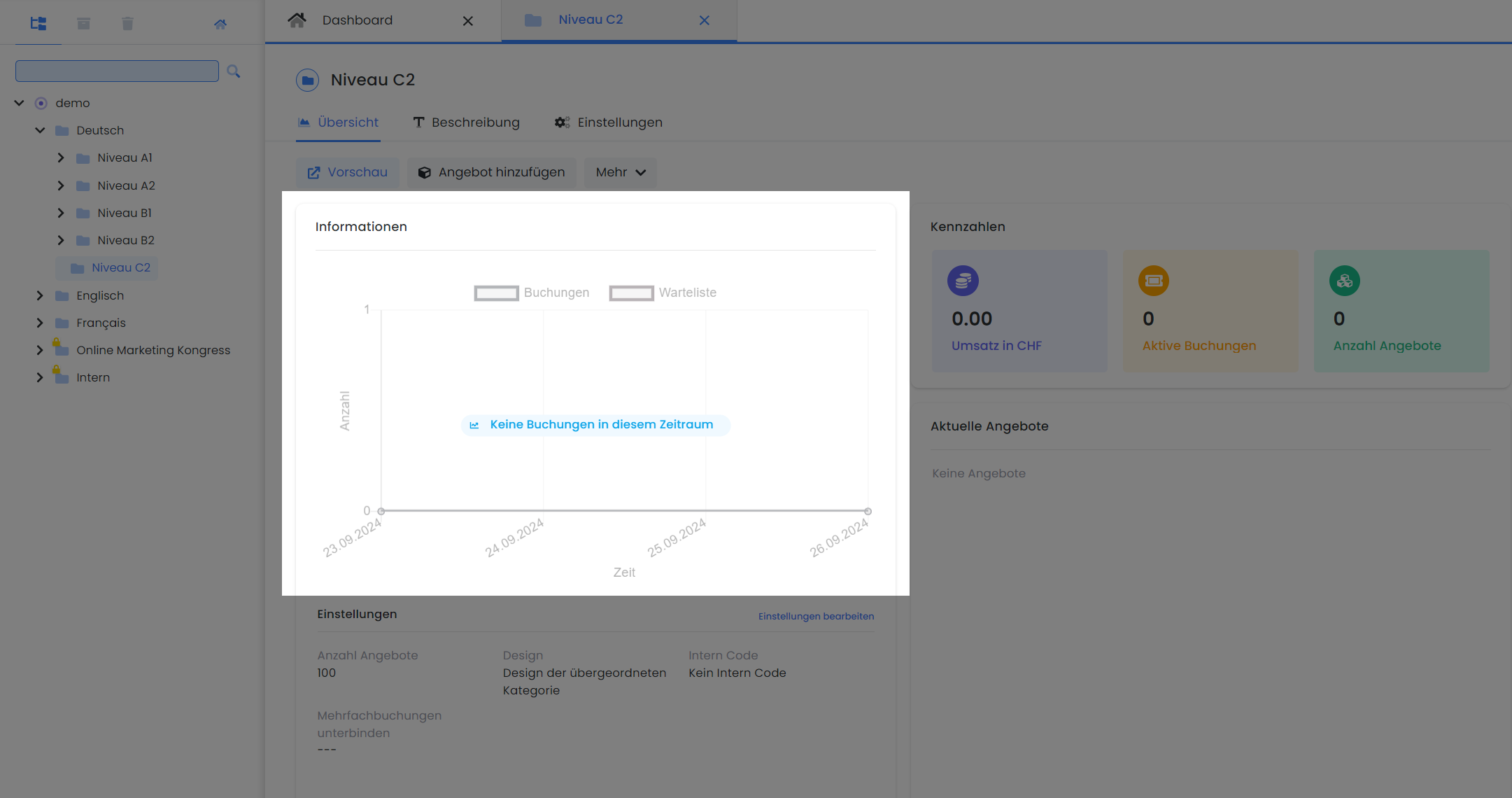The image size is (1512, 798).
Task: Select Niveau C2 in the tree
Action: tap(121, 267)
